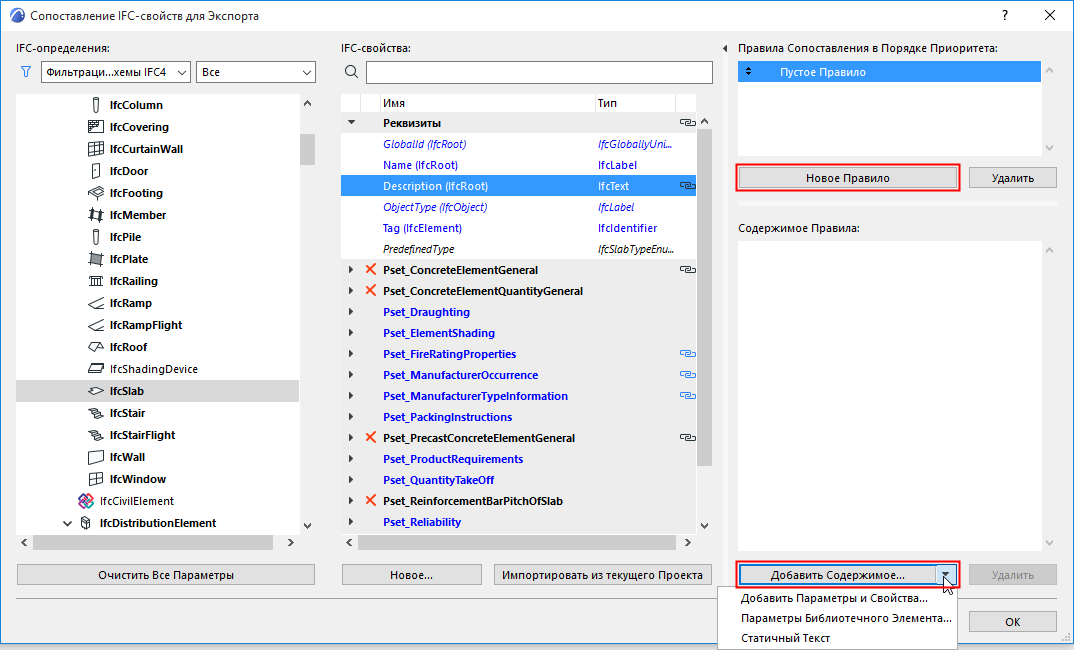Click the search magnifier icon
Image resolution: width=1074 pixels, height=650 pixels.
pos(351,72)
